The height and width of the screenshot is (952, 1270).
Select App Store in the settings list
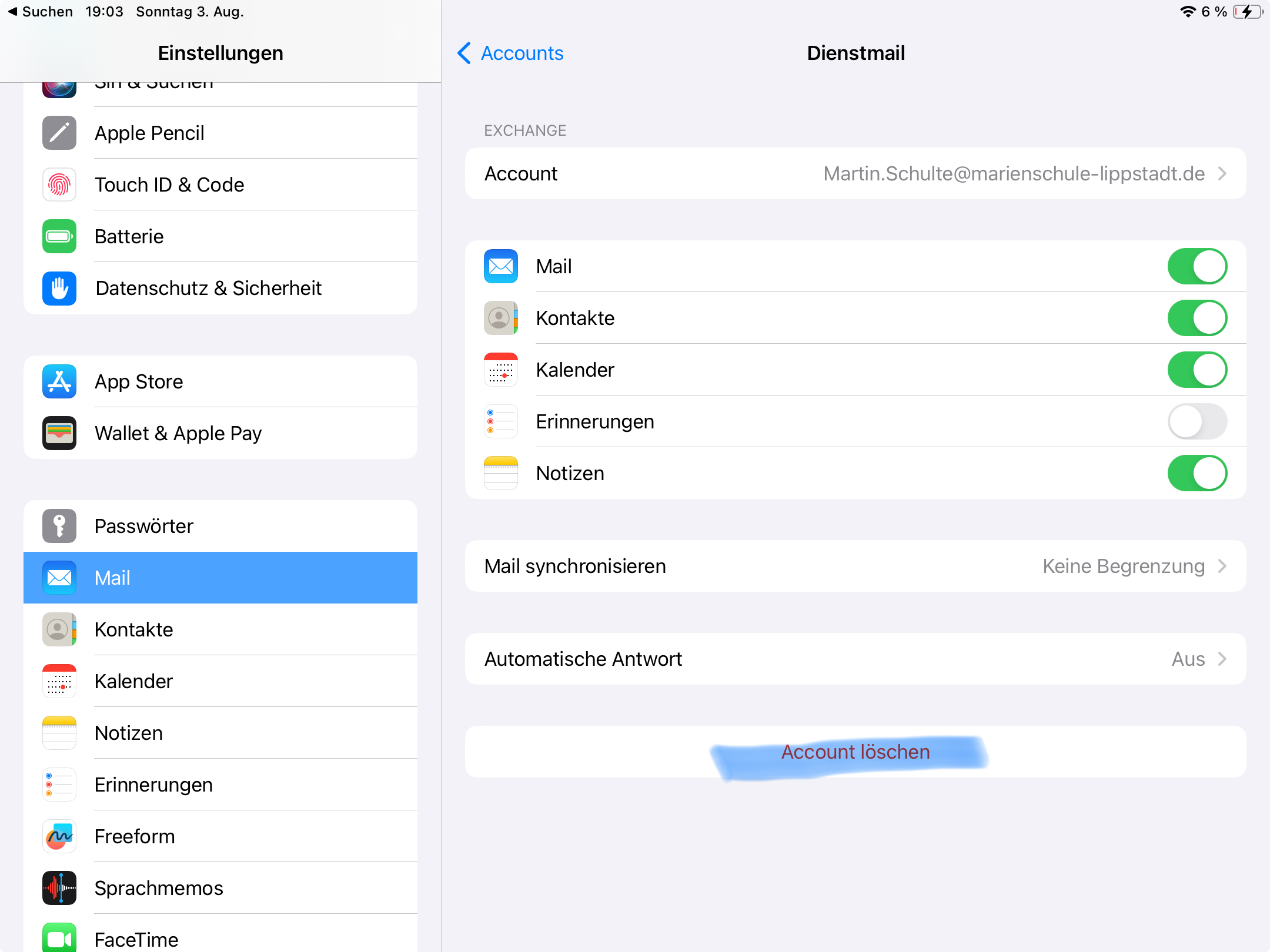pos(220,381)
